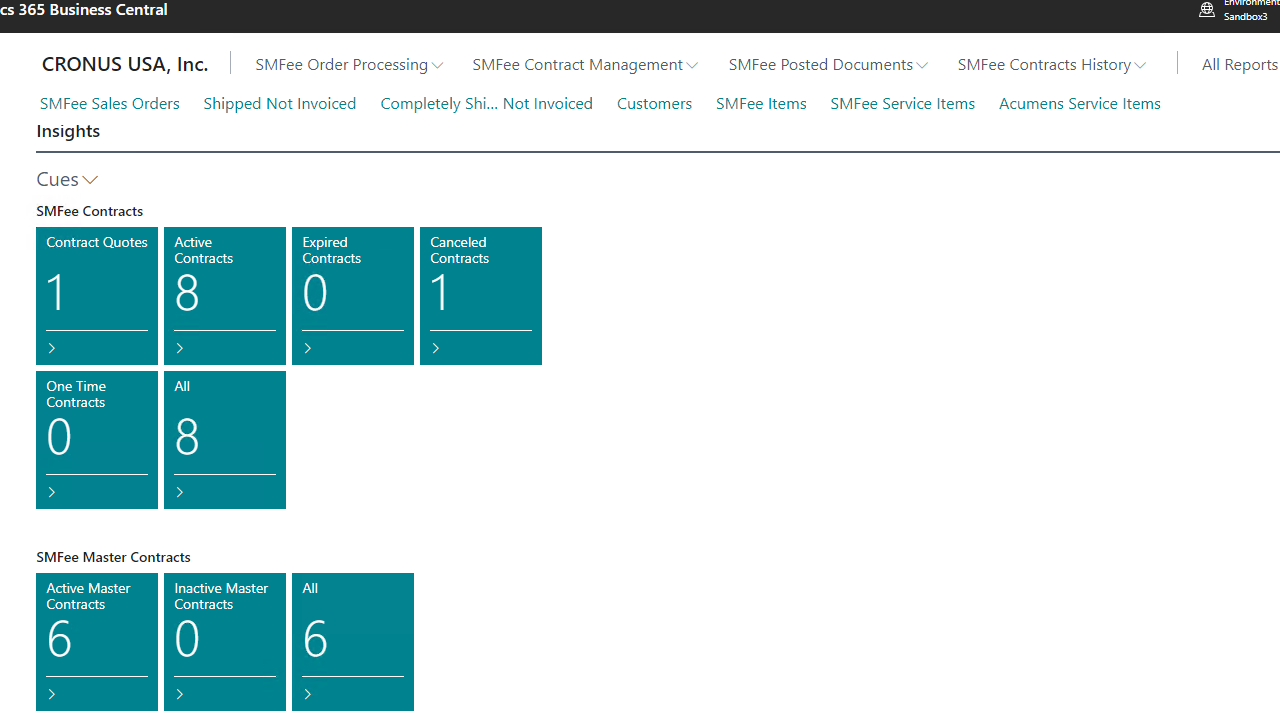Click the arrow icon on Expired Contracts tile
Image resolution: width=1280 pixels, height=720 pixels.
[x=308, y=348]
